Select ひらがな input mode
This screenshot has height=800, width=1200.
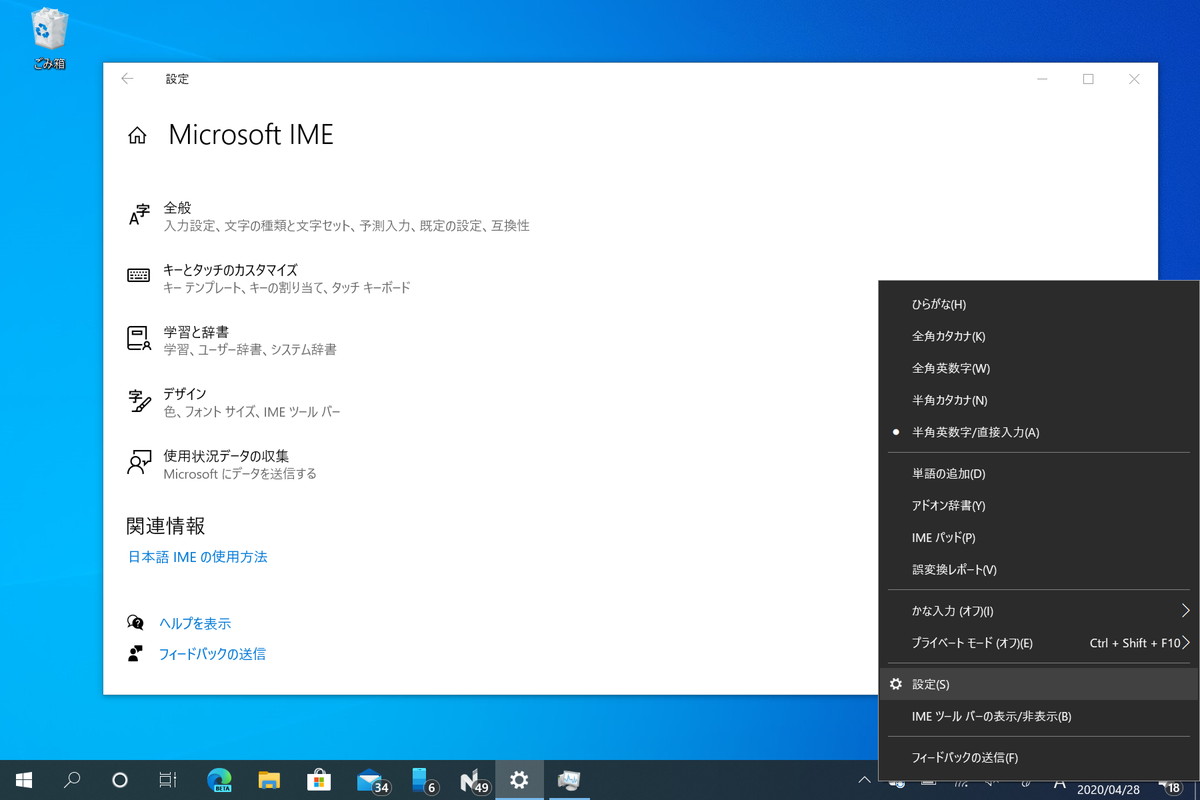click(940, 304)
